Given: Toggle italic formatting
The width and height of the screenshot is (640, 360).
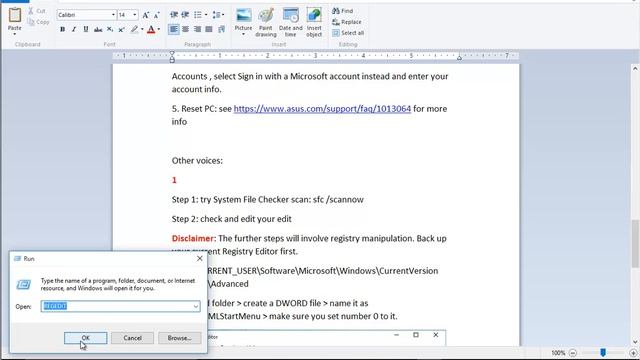Looking at the screenshot, I should 74,29.
